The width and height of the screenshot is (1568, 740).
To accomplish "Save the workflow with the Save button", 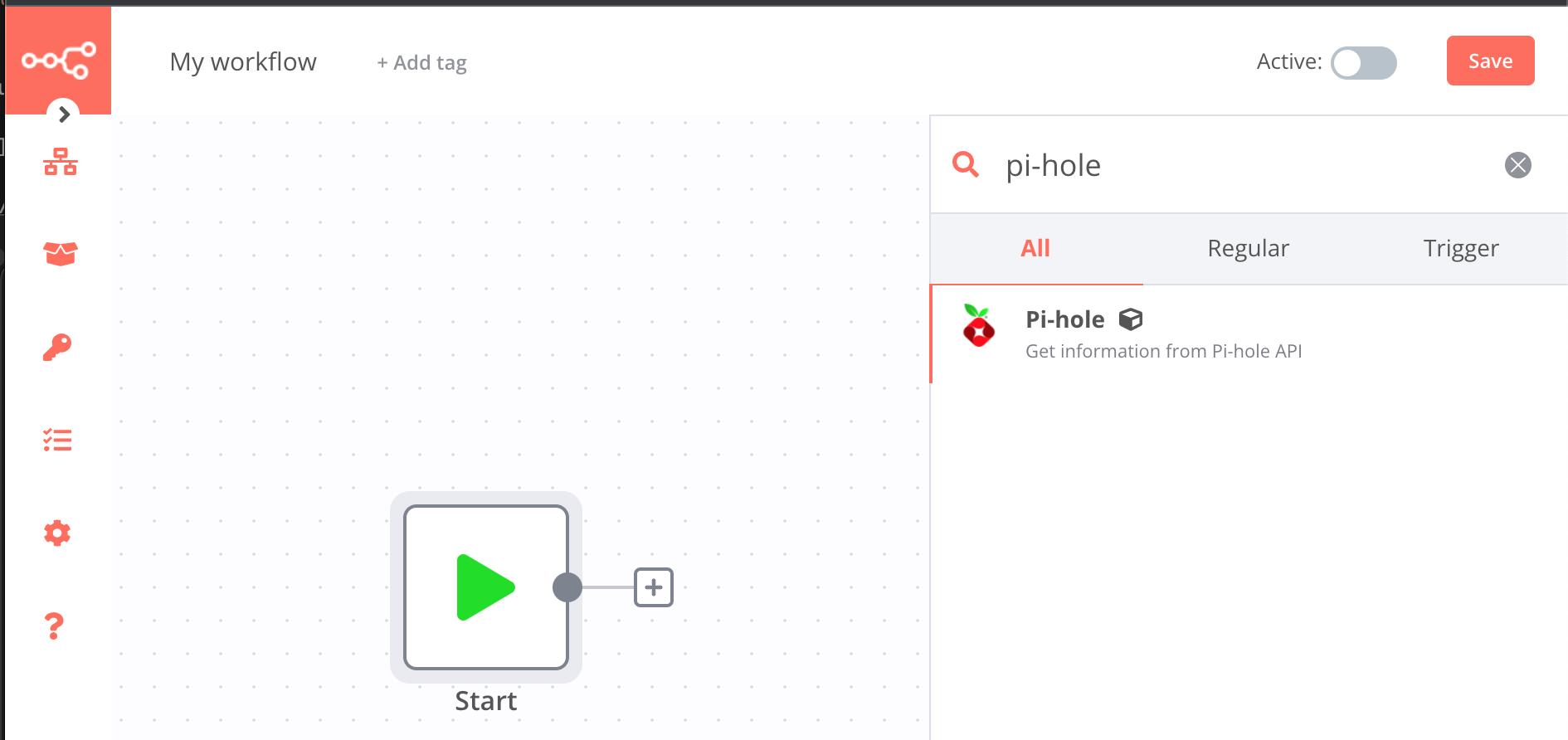I will [1491, 61].
